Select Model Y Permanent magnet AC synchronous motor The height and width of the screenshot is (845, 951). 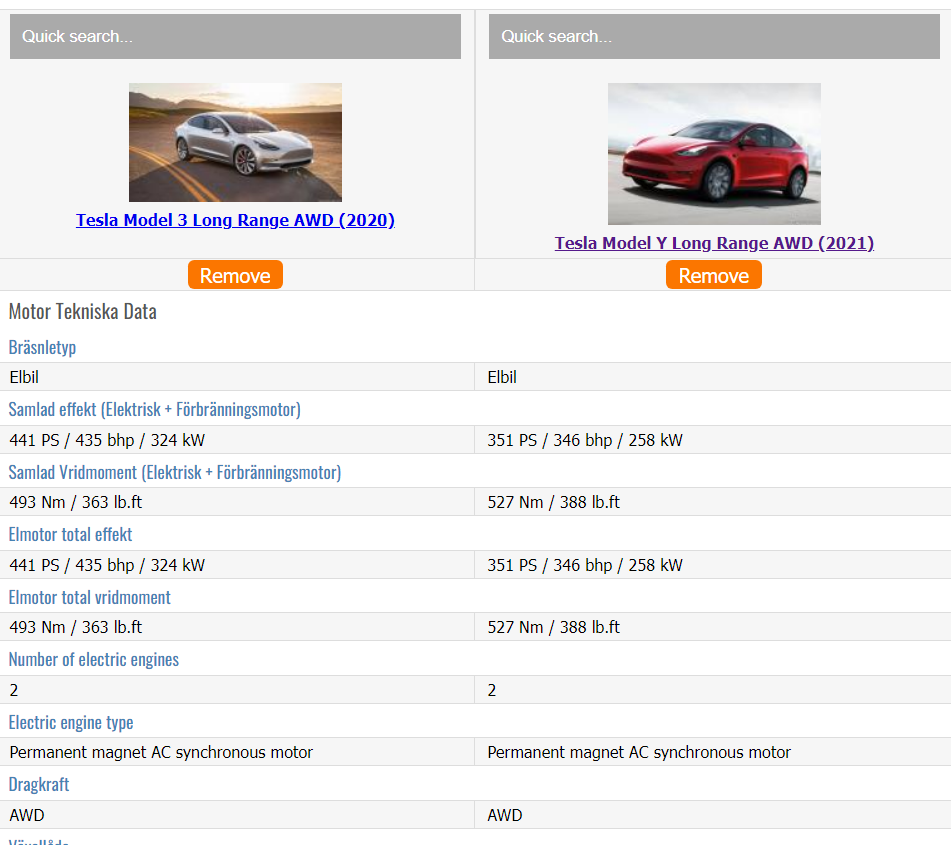tap(713, 752)
